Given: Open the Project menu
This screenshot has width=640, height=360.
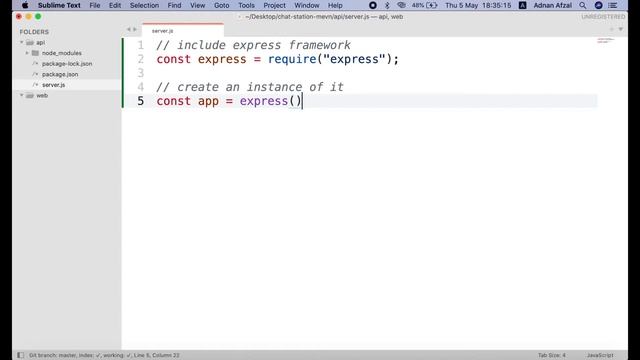Looking at the screenshot, I should coord(274,5).
